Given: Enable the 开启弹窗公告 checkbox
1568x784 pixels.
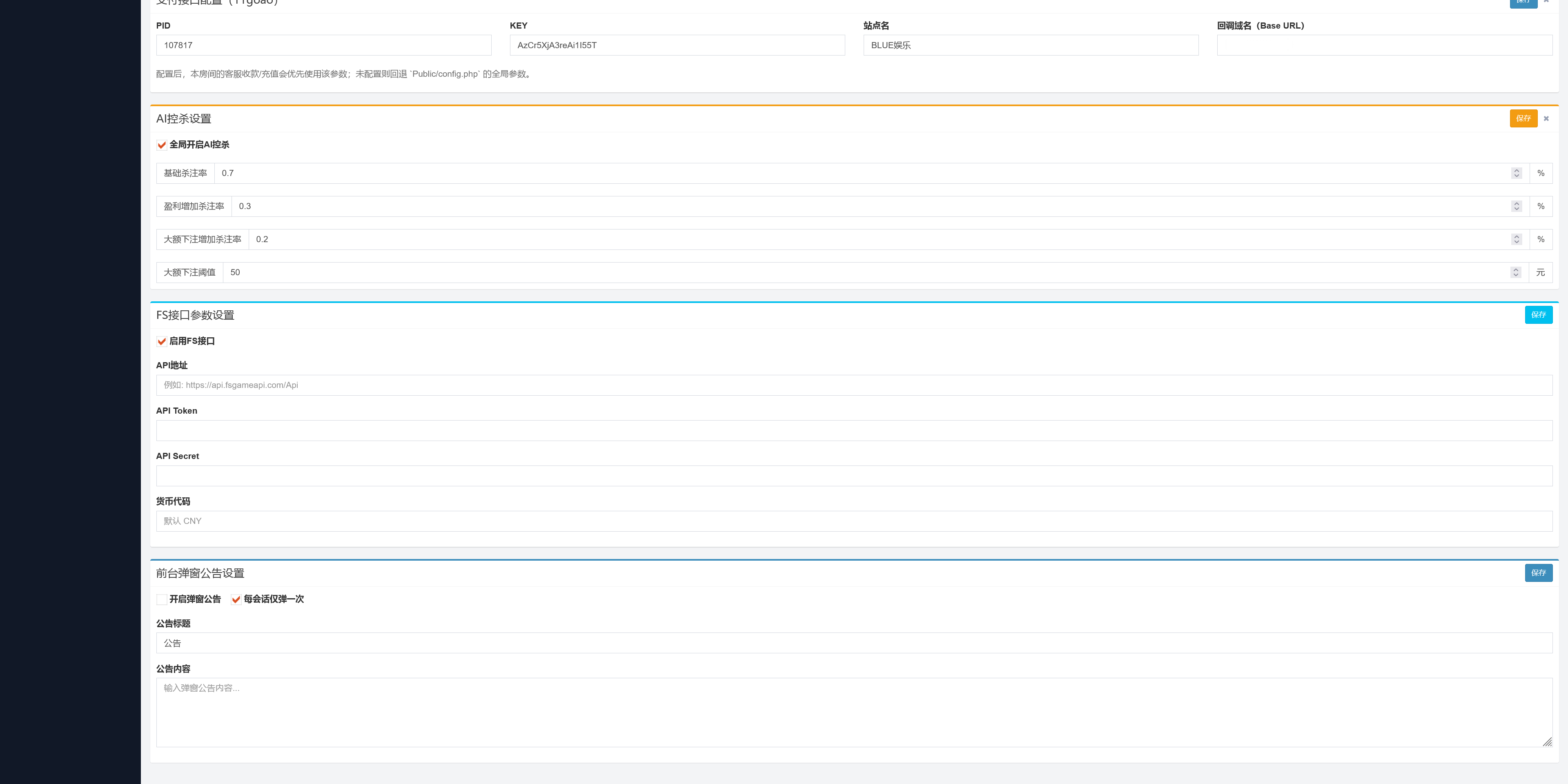Looking at the screenshot, I should tap(162, 599).
